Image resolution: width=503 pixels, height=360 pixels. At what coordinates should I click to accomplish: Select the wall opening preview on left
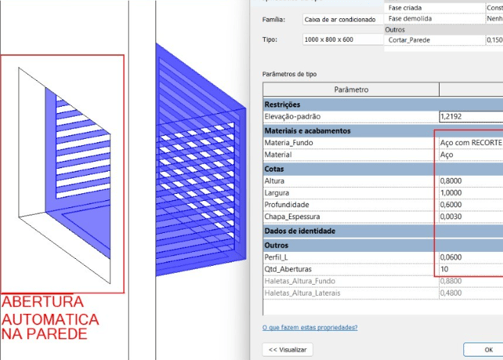tap(65, 175)
